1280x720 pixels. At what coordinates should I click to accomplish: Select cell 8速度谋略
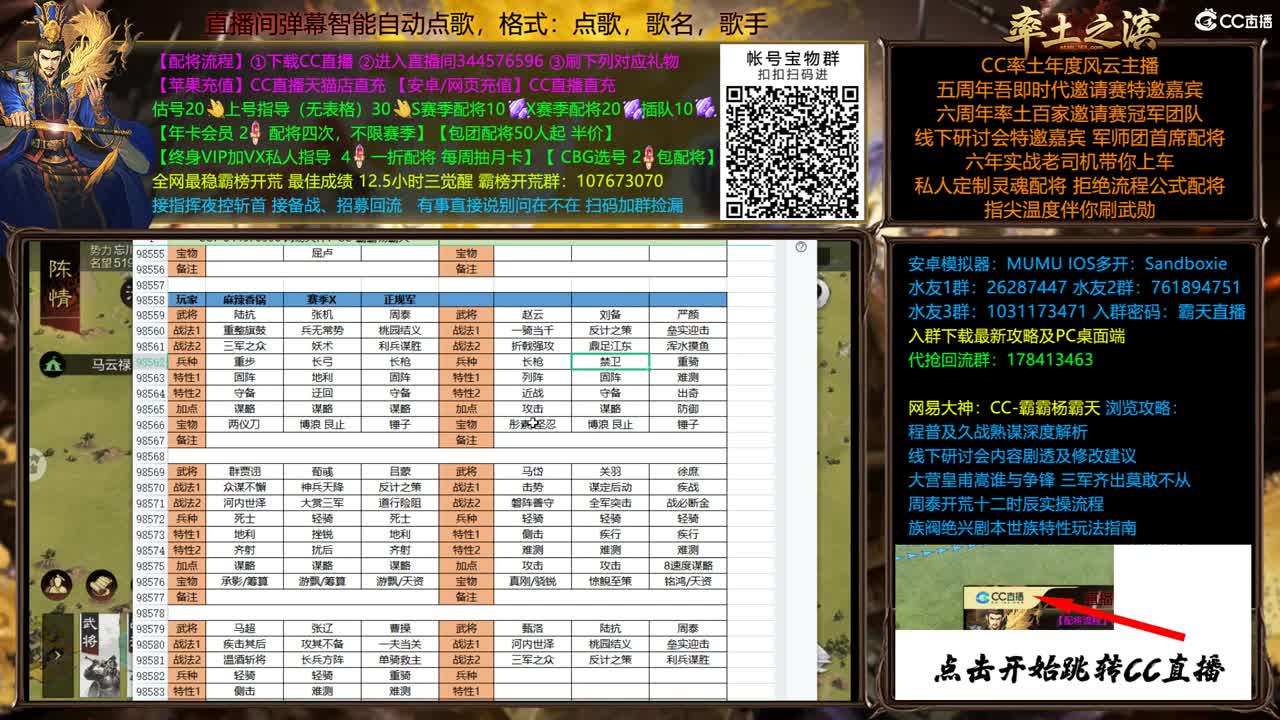[x=688, y=566]
